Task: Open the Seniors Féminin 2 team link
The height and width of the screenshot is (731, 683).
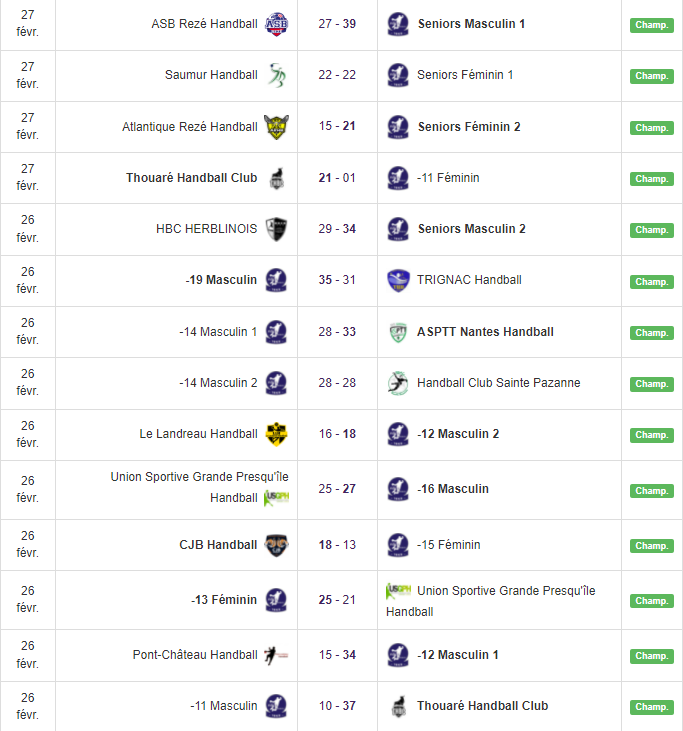Action: [469, 127]
